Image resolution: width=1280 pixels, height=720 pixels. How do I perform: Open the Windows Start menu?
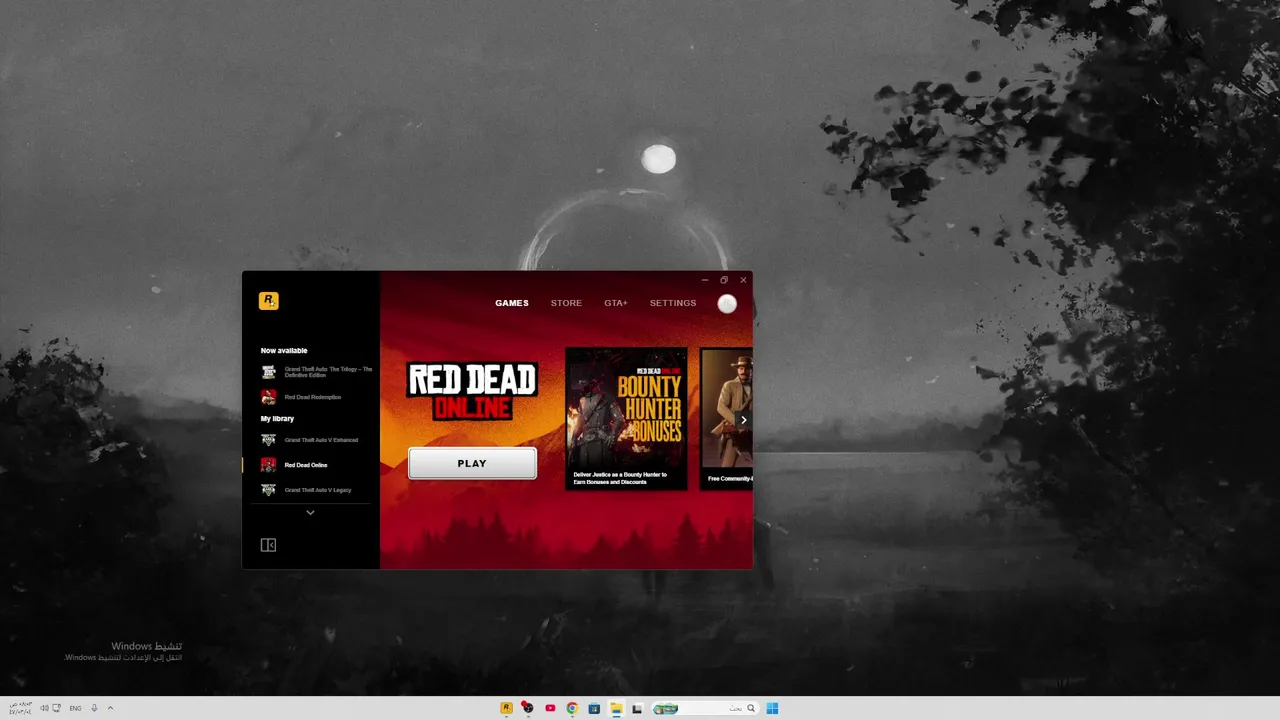[x=772, y=708]
